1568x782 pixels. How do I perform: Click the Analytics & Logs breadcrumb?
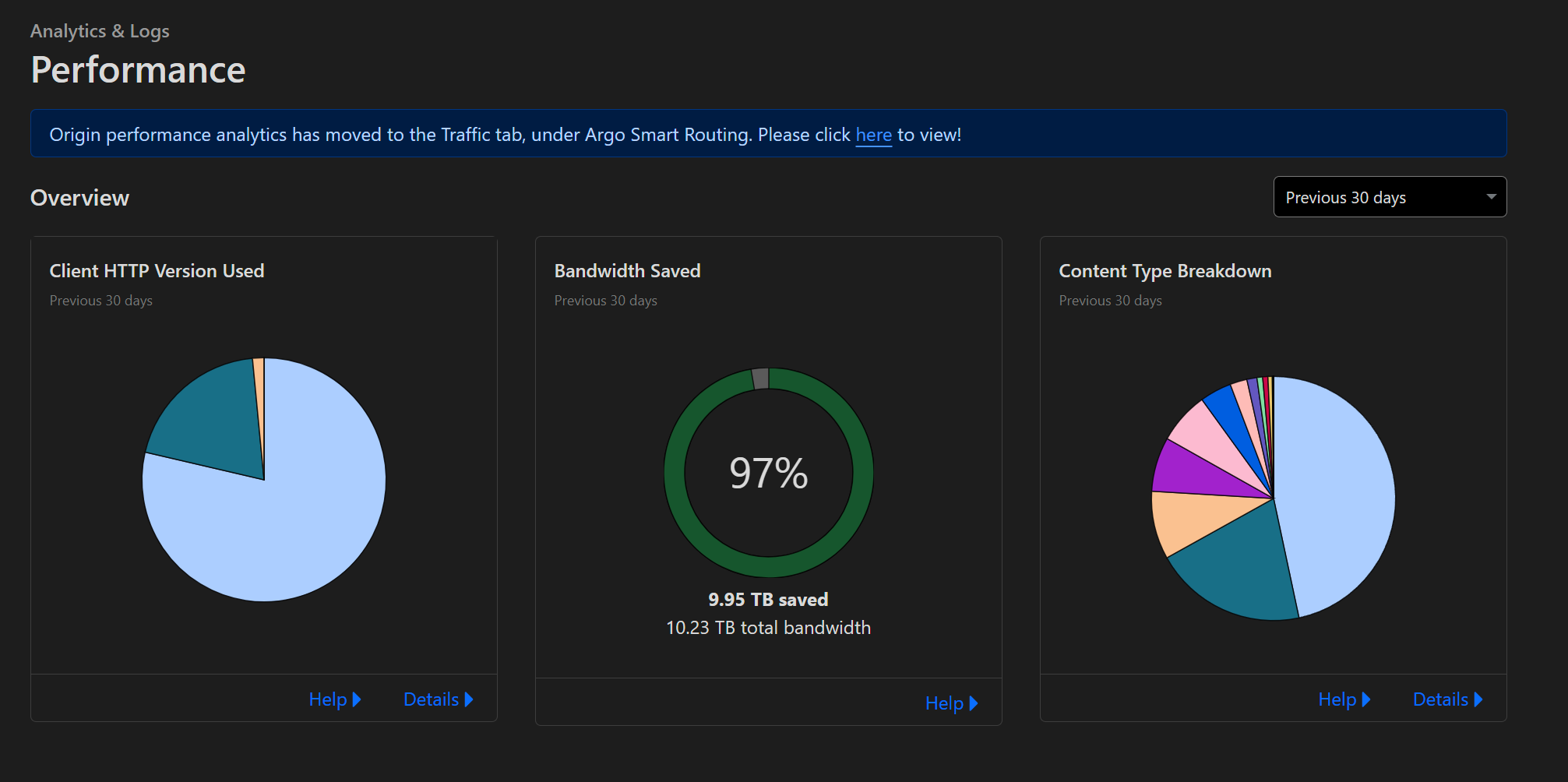coord(100,31)
